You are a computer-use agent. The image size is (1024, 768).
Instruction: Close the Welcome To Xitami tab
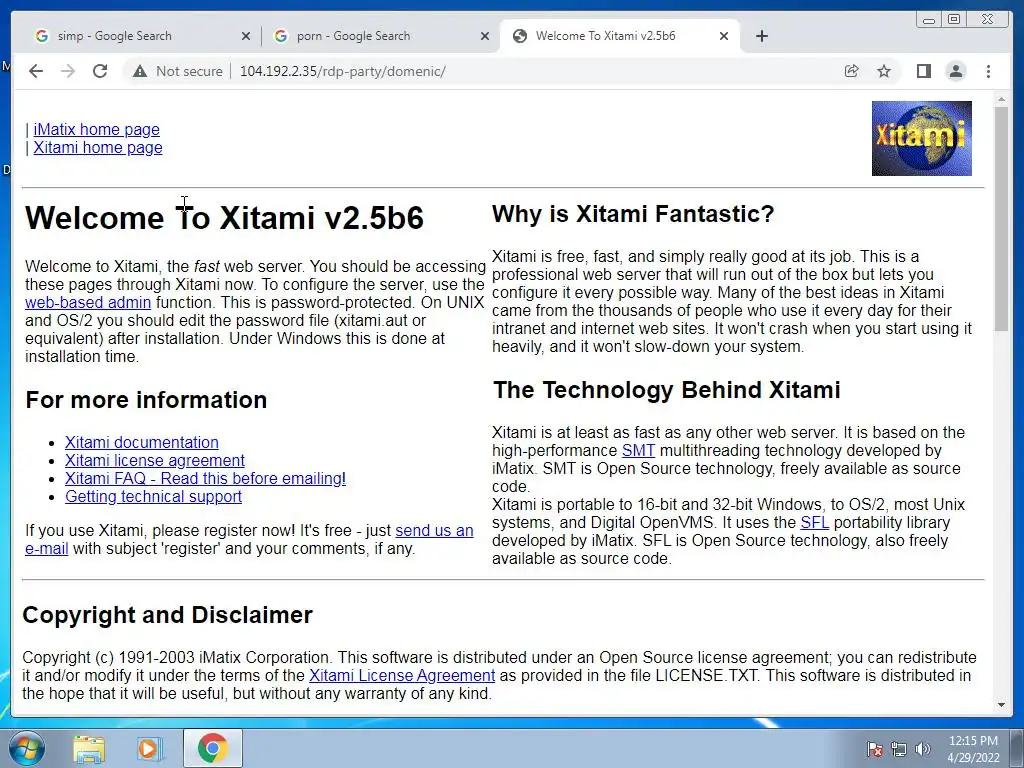point(724,36)
